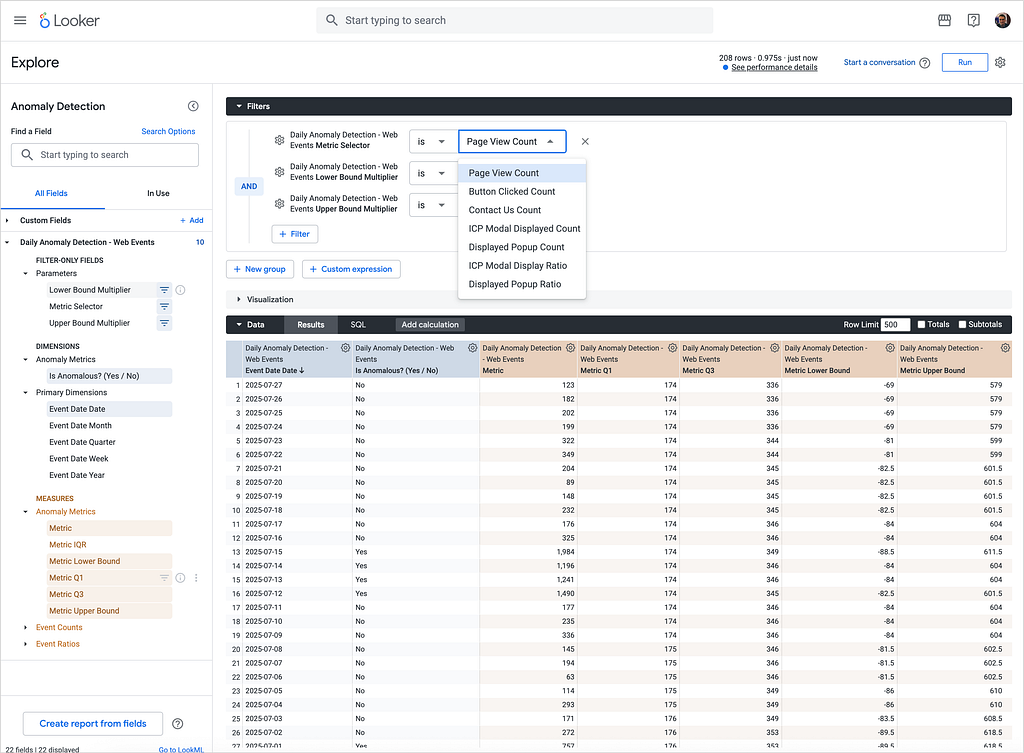
Task: Remove the Metric Selector filter with X
Action: 585,142
